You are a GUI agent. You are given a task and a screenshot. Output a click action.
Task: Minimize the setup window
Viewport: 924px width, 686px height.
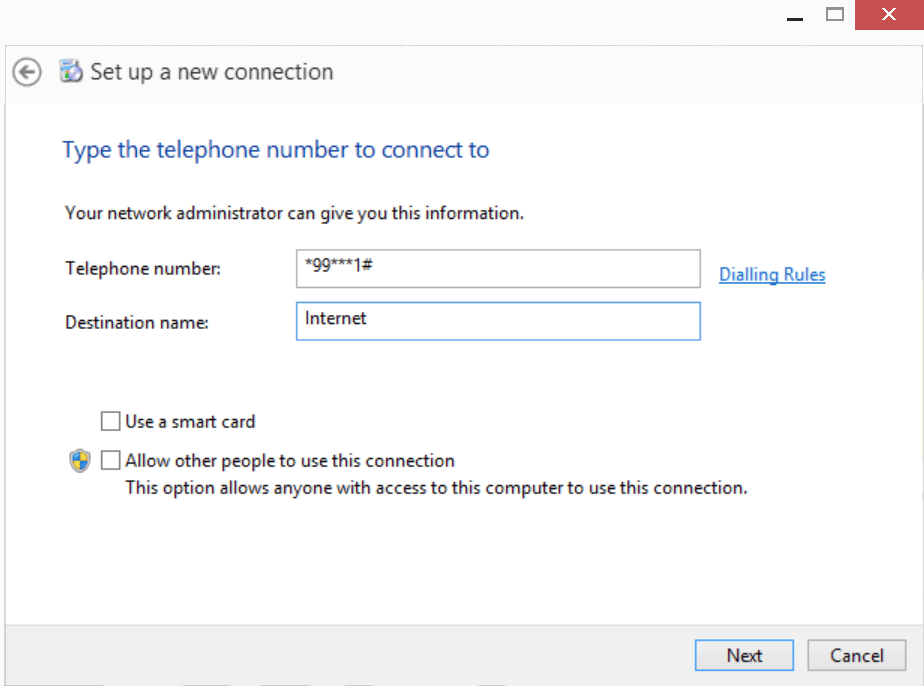(x=794, y=15)
